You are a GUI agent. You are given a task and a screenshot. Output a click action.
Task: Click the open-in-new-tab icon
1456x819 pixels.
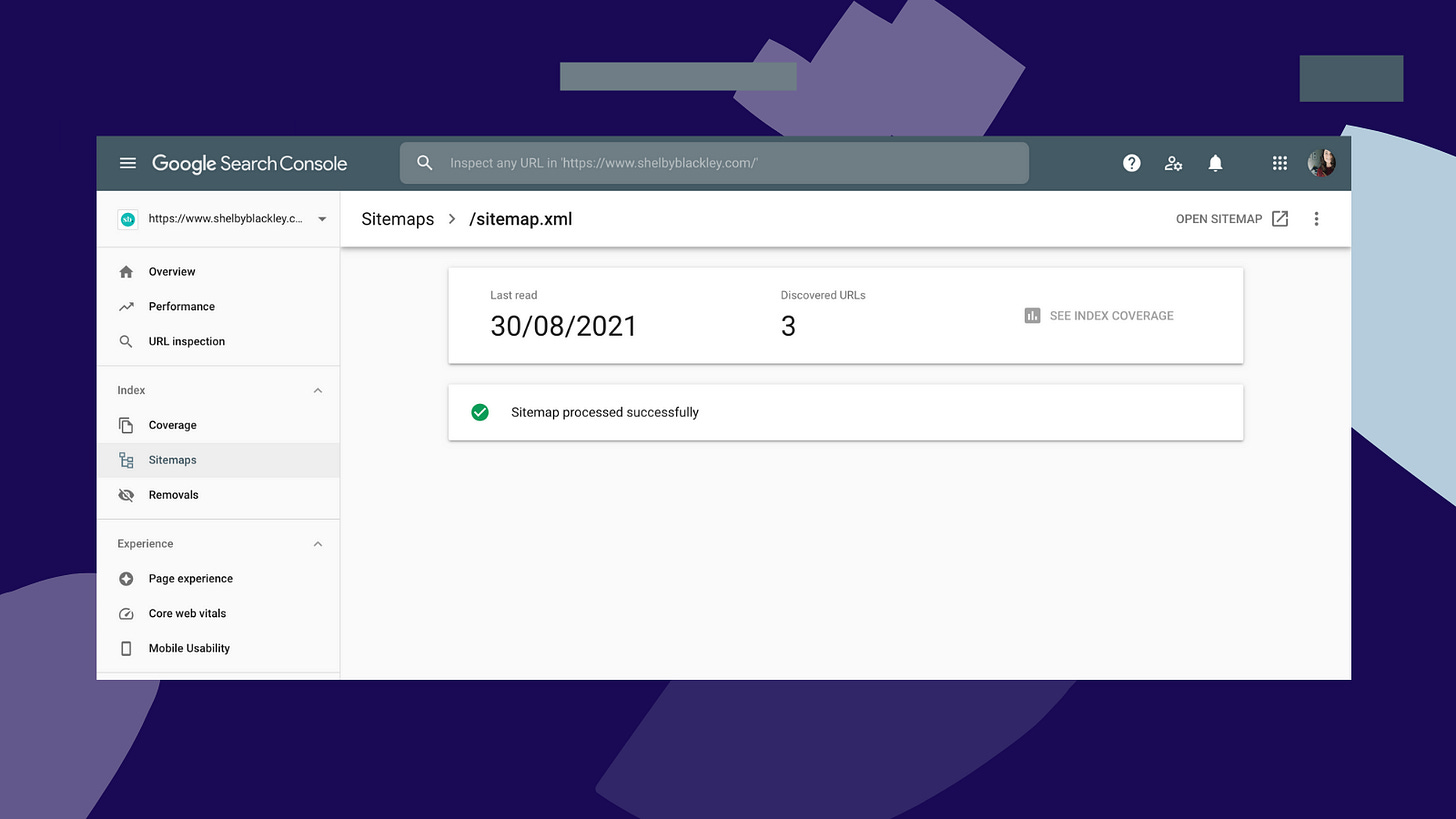pos(1280,219)
